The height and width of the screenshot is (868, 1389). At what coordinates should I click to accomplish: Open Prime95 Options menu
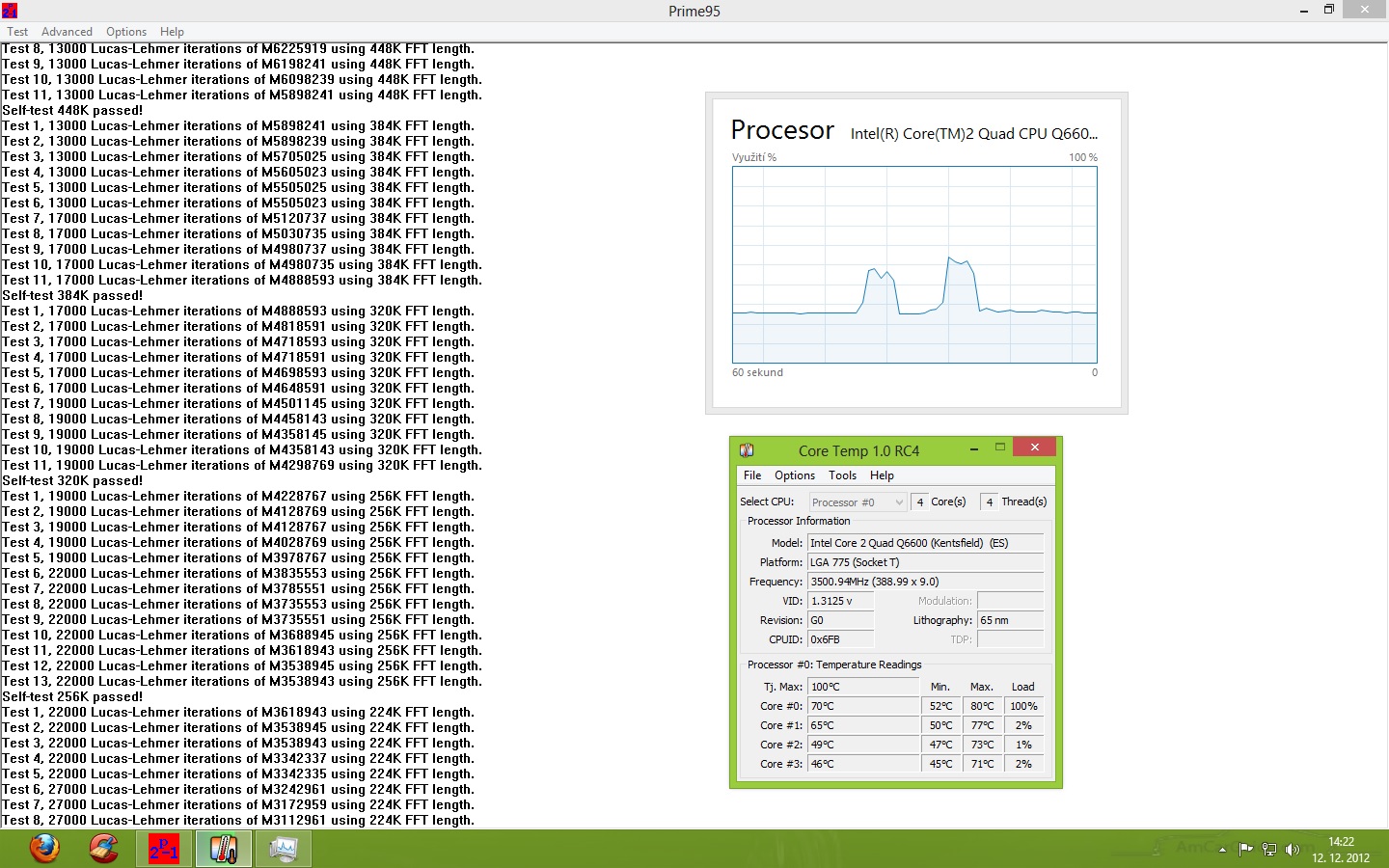click(126, 32)
